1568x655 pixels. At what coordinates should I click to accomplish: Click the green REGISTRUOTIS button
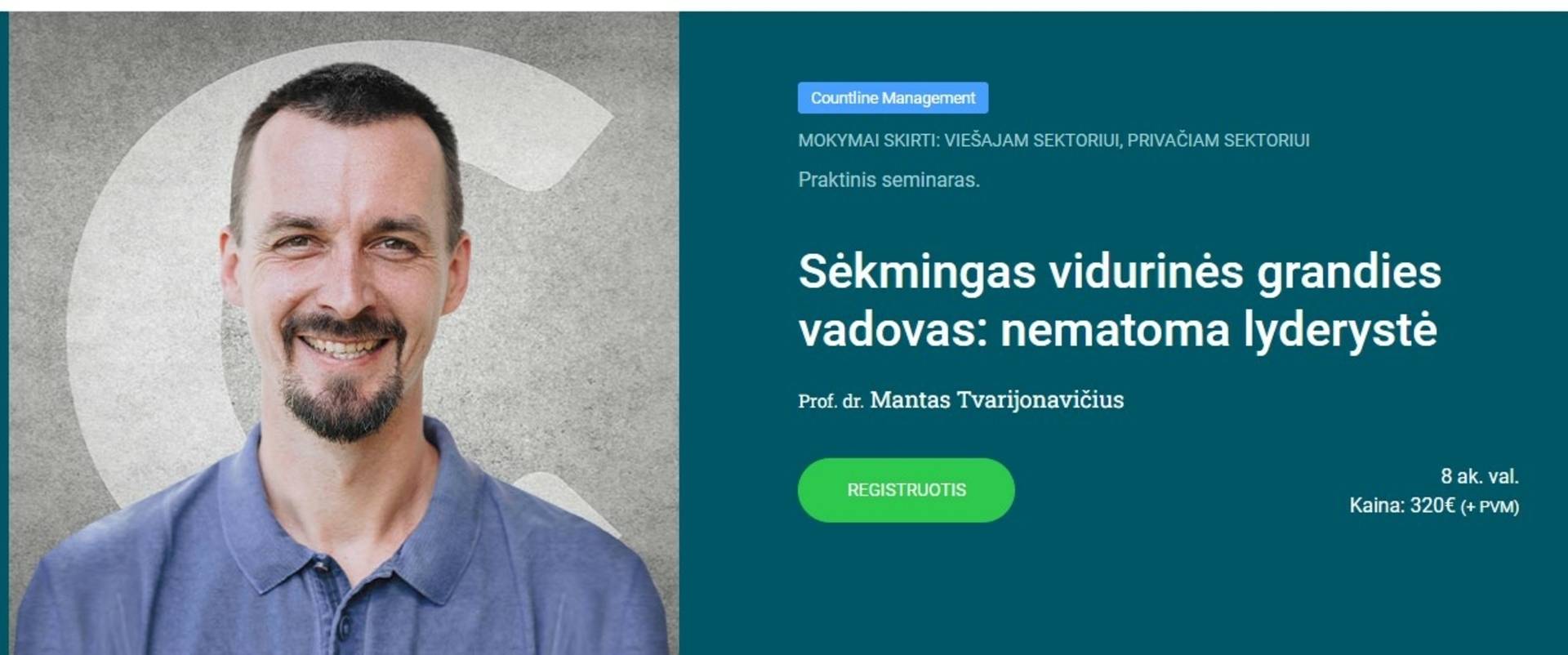click(906, 490)
